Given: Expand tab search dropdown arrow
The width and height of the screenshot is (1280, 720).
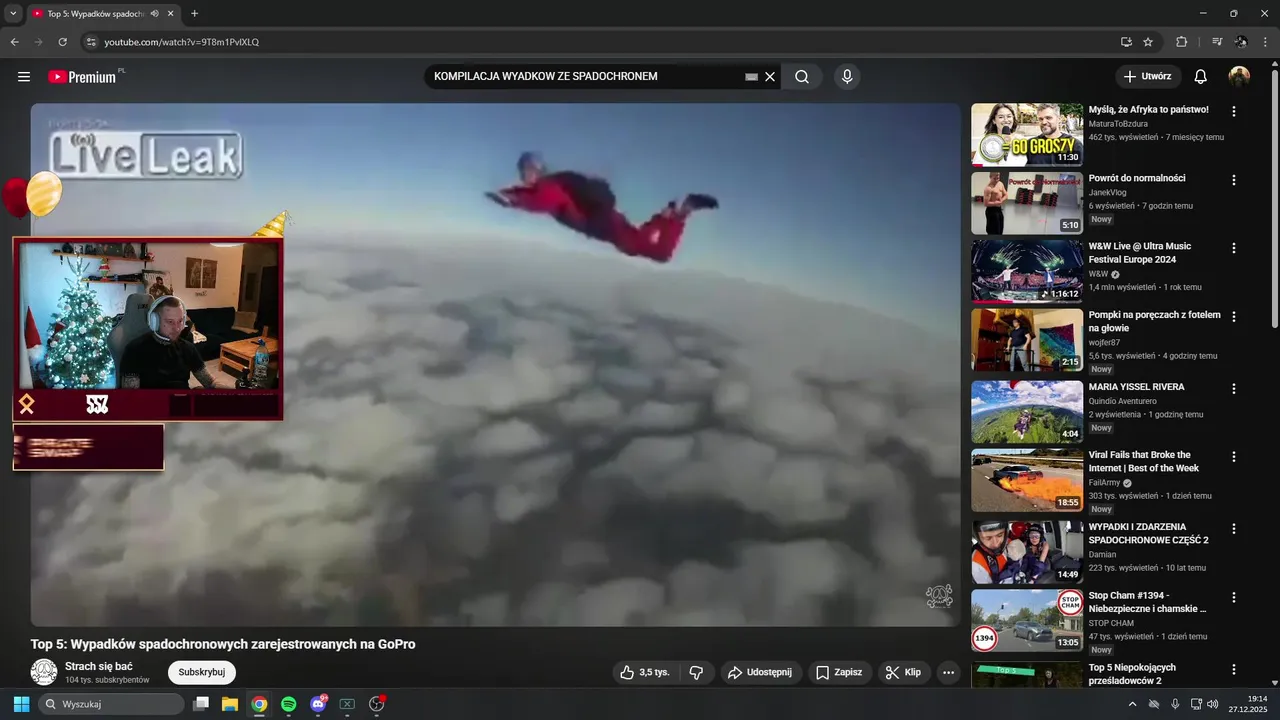Looking at the screenshot, I should point(13,13).
